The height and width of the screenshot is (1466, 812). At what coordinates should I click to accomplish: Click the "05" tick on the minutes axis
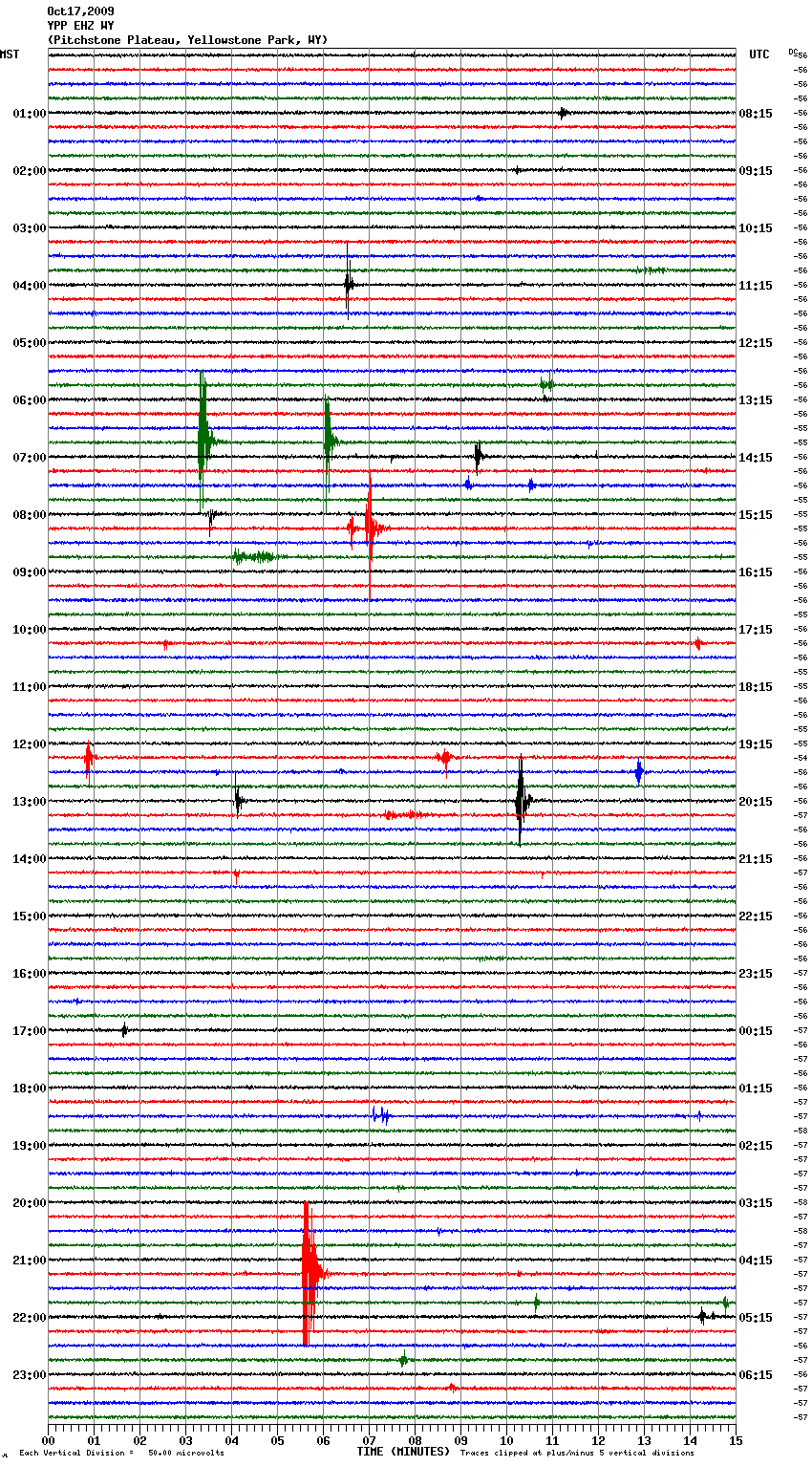pyautogui.click(x=277, y=1440)
